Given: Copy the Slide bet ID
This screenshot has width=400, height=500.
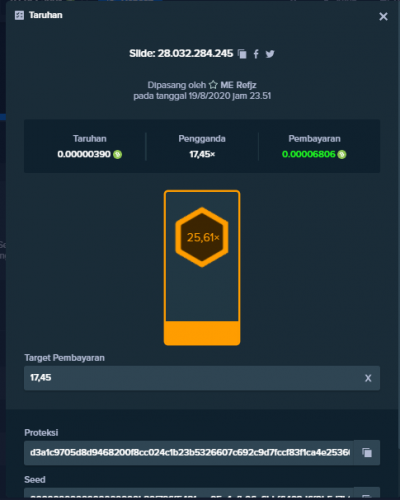Looking at the screenshot, I should point(242,54).
